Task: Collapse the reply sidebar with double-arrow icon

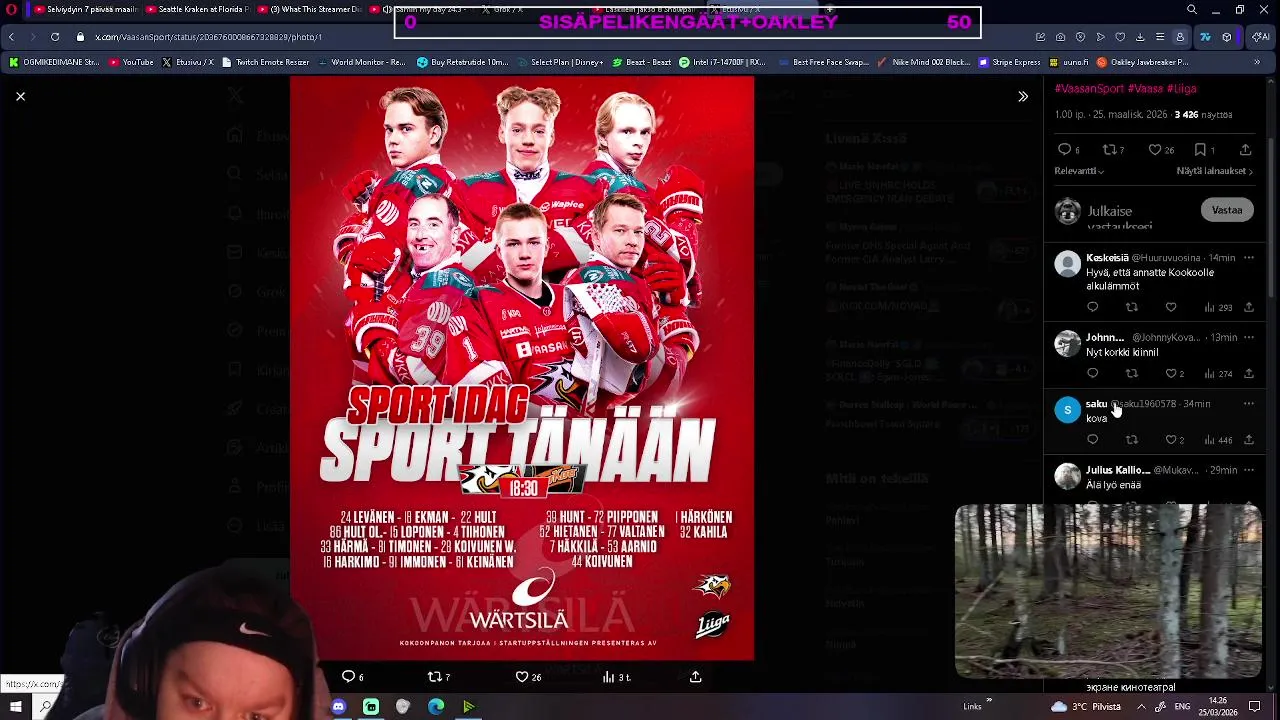Action: tap(1023, 97)
